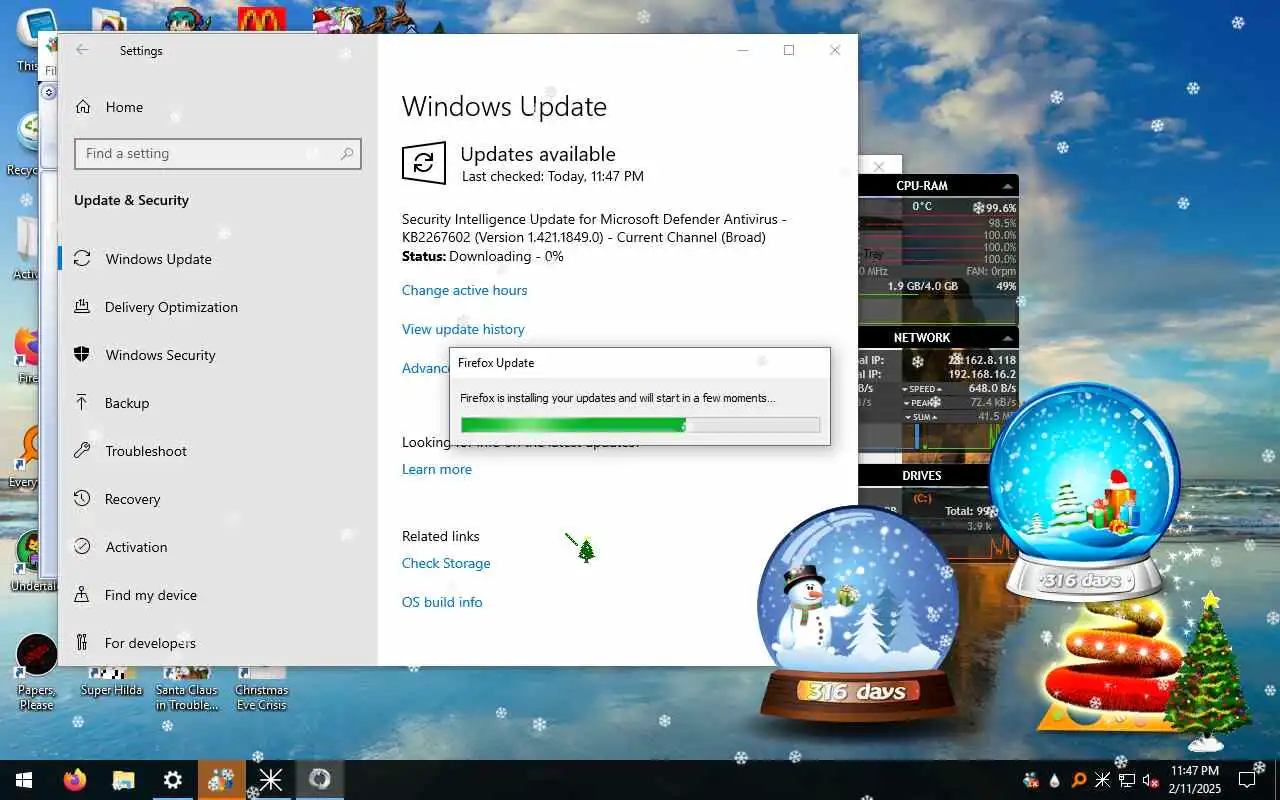Screen dimensions: 1280x800
Task: Click the decorated Christmas tree desktop widget
Action: tap(1210, 670)
